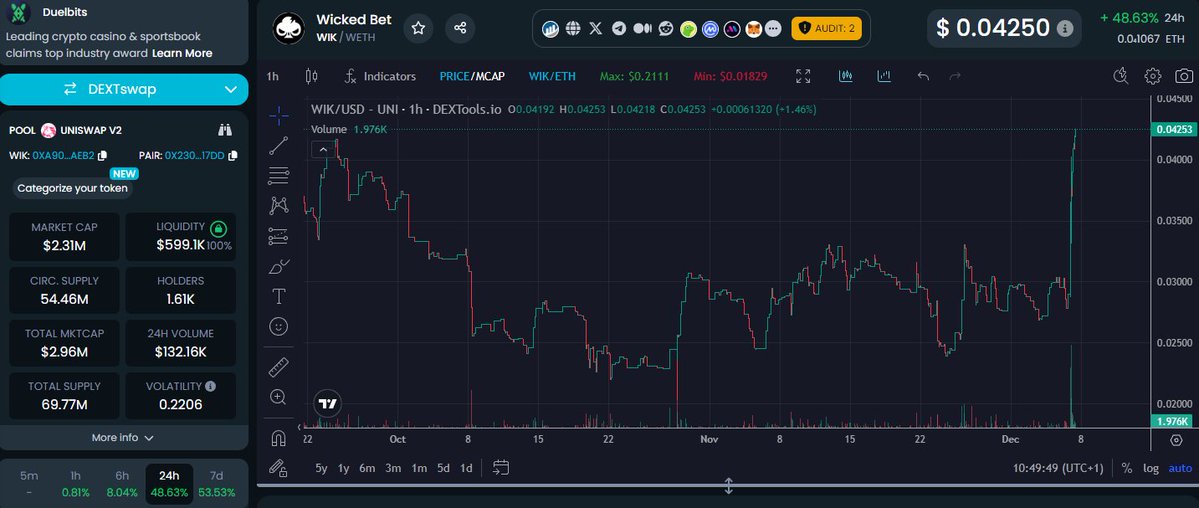Image resolution: width=1199 pixels, height=508 pixels.
Task: Open the candlestick chart style selector
Action: point(310,77)
